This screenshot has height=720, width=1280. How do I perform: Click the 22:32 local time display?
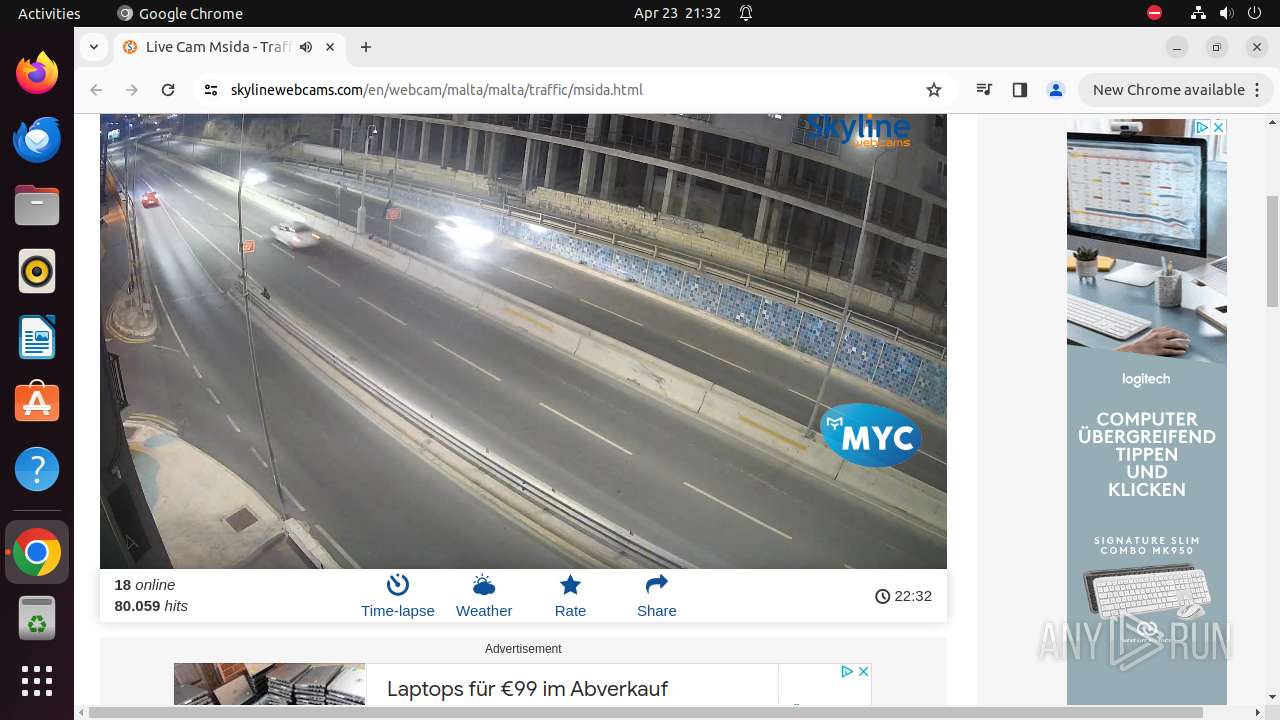click(x=903, y=596)
